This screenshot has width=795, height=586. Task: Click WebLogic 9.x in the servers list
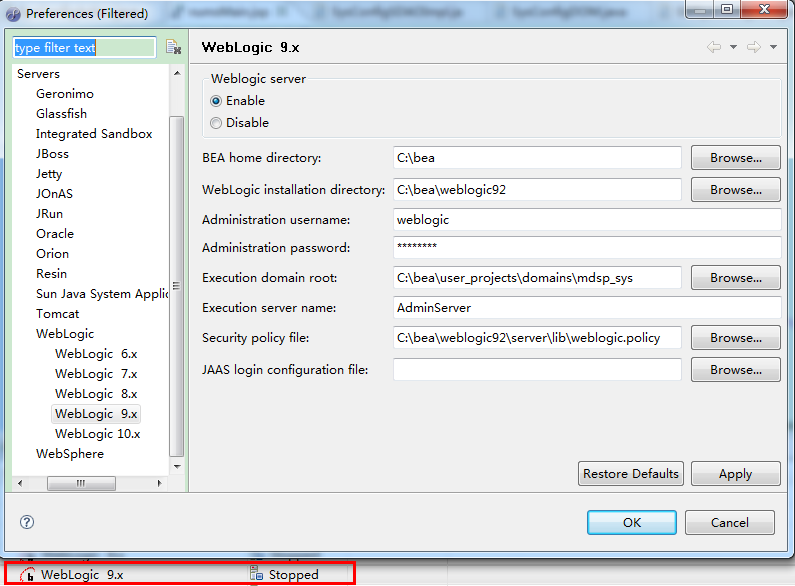pyautogui.click(x=82, y=575)
